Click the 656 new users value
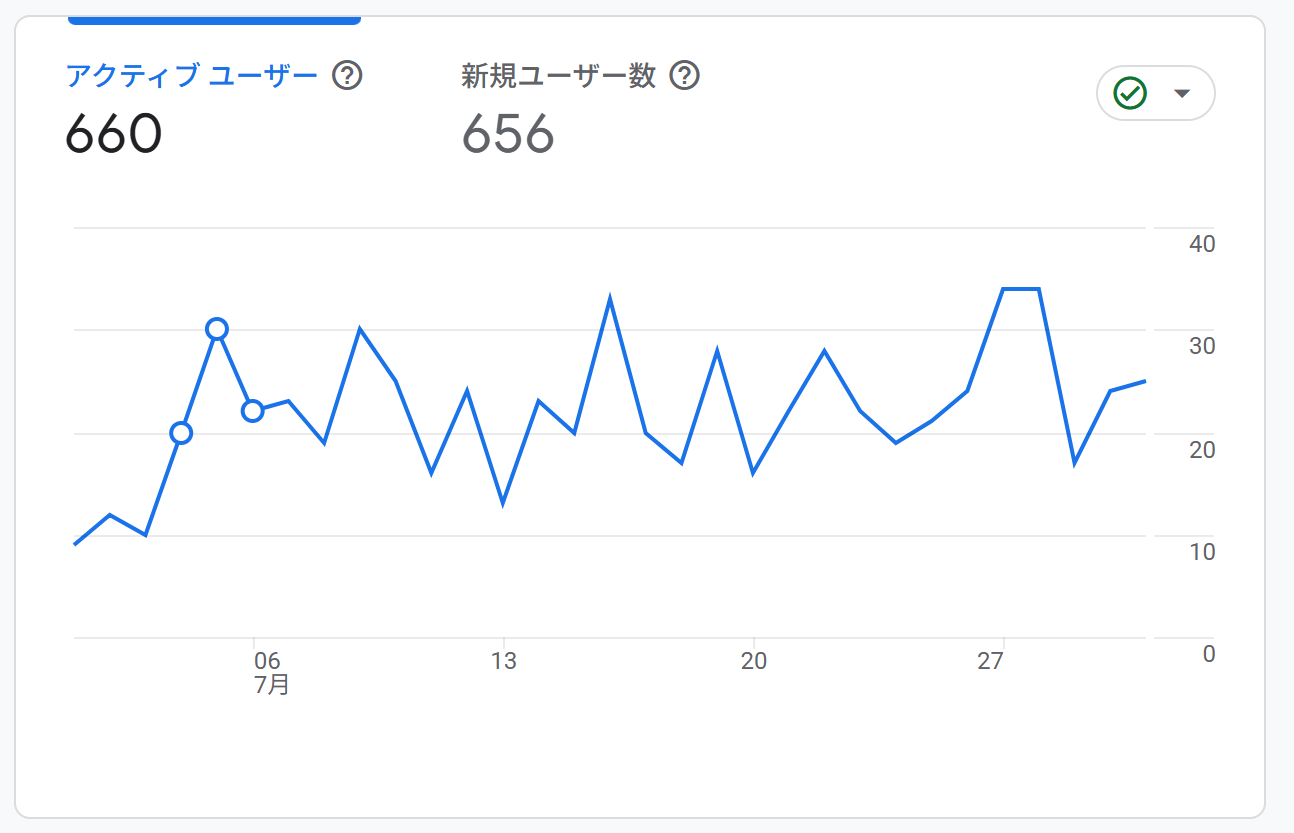 508,133
